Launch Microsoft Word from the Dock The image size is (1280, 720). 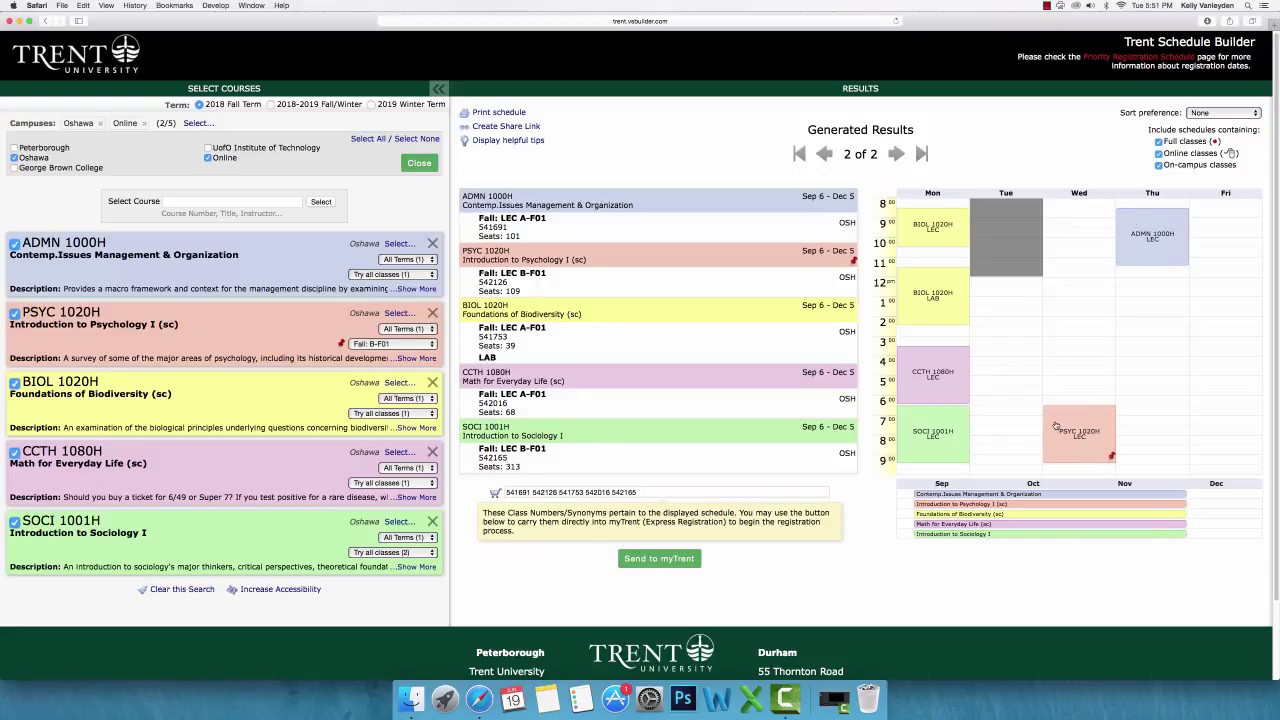pos(717,698)
